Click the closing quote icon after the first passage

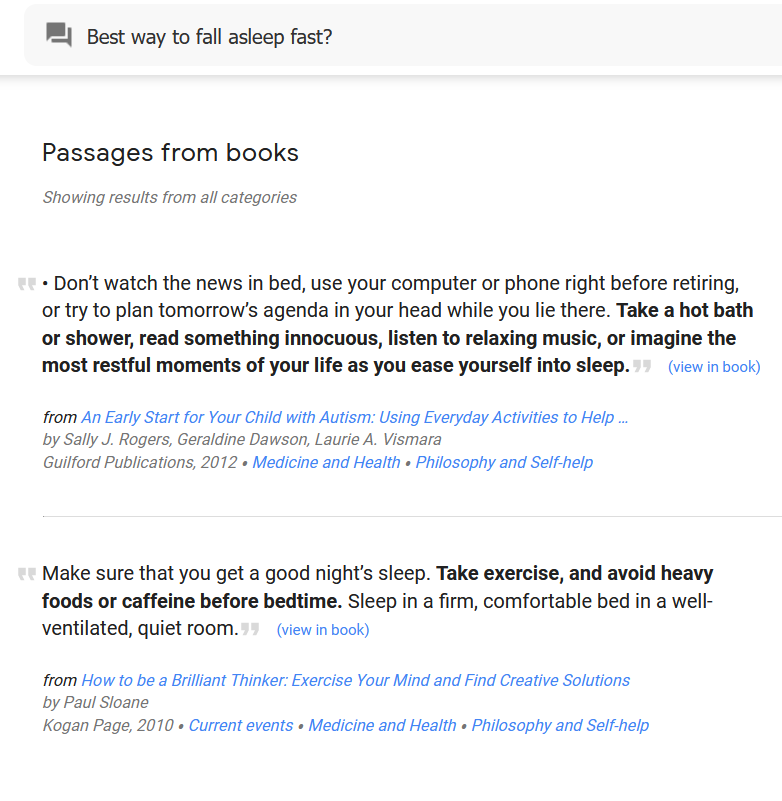pyautogui.click(x=641, y=366)
